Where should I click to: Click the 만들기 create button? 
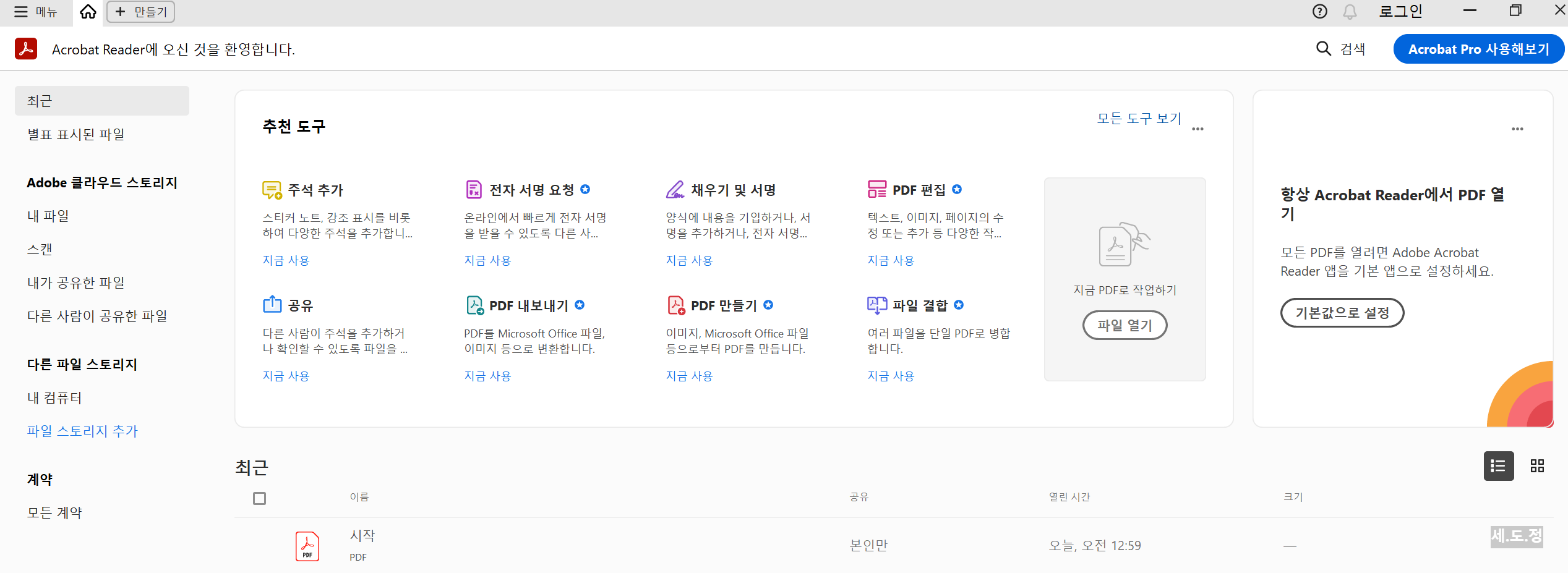point(141,12)
